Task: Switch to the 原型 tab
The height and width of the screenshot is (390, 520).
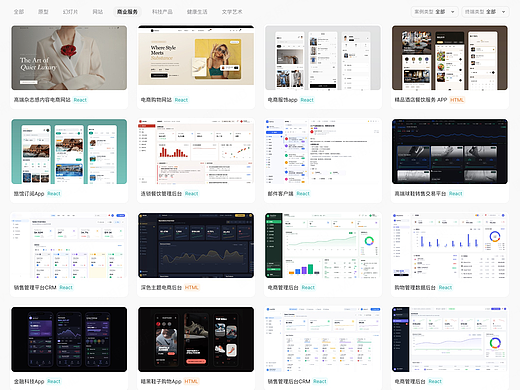Action: click(43, 12)
